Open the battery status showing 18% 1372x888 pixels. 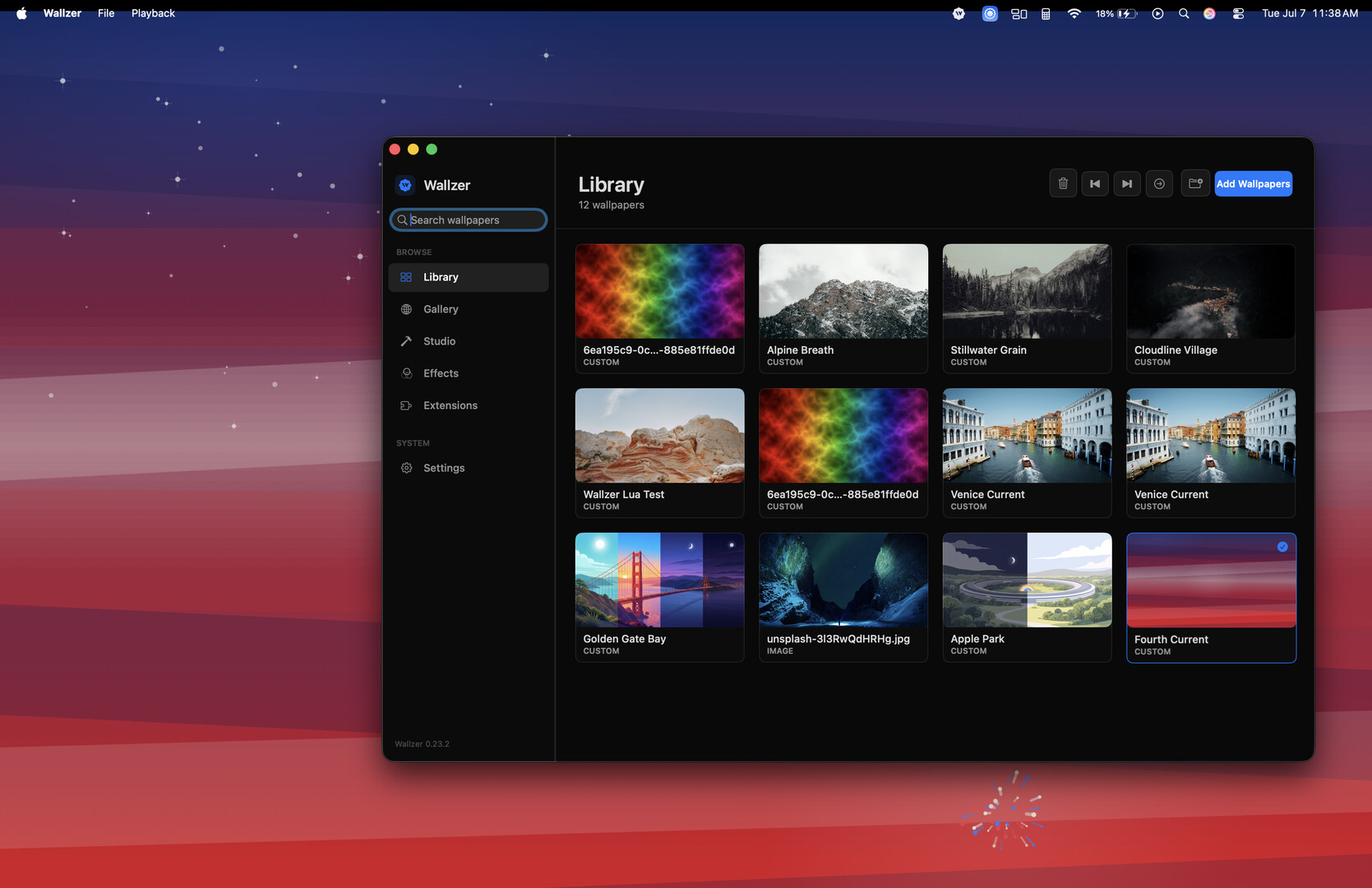click(1116, 13)
